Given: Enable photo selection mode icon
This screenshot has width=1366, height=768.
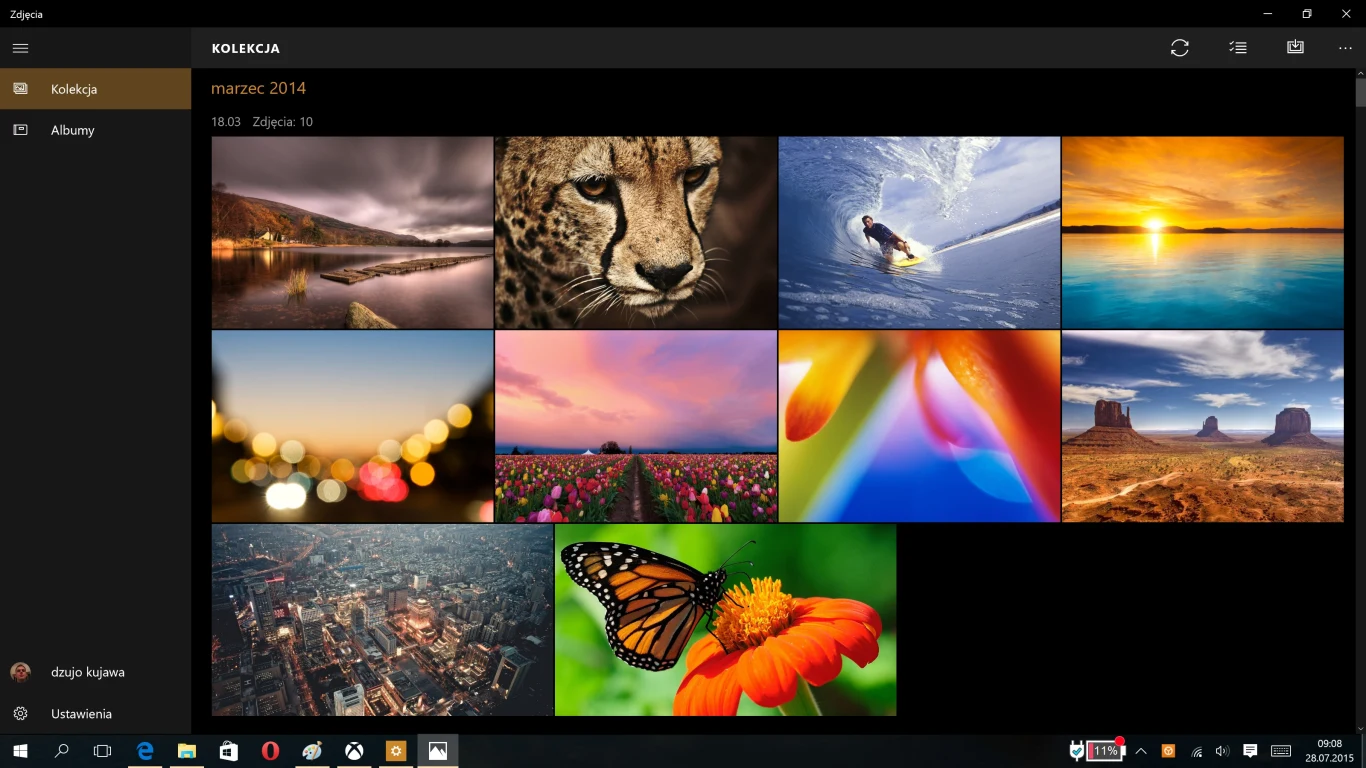Looking at the screenshot, I should pos(1238,48).
